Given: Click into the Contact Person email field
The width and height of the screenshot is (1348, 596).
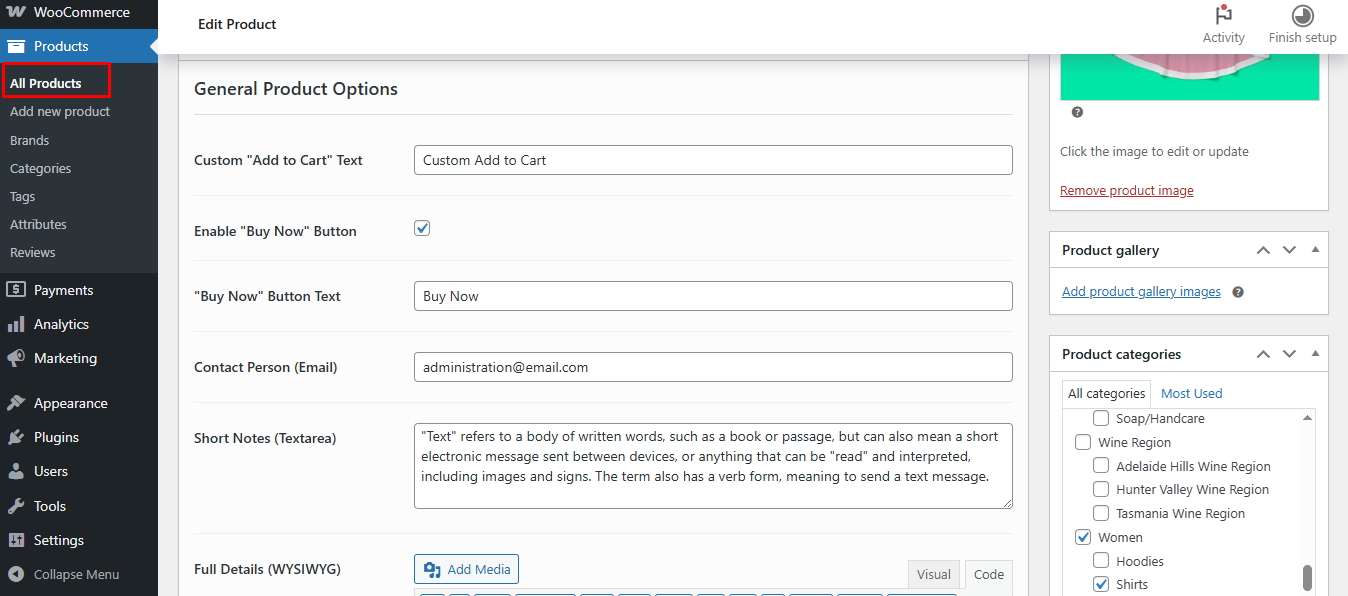Looking at the screenshot, I should pos(712,367).
